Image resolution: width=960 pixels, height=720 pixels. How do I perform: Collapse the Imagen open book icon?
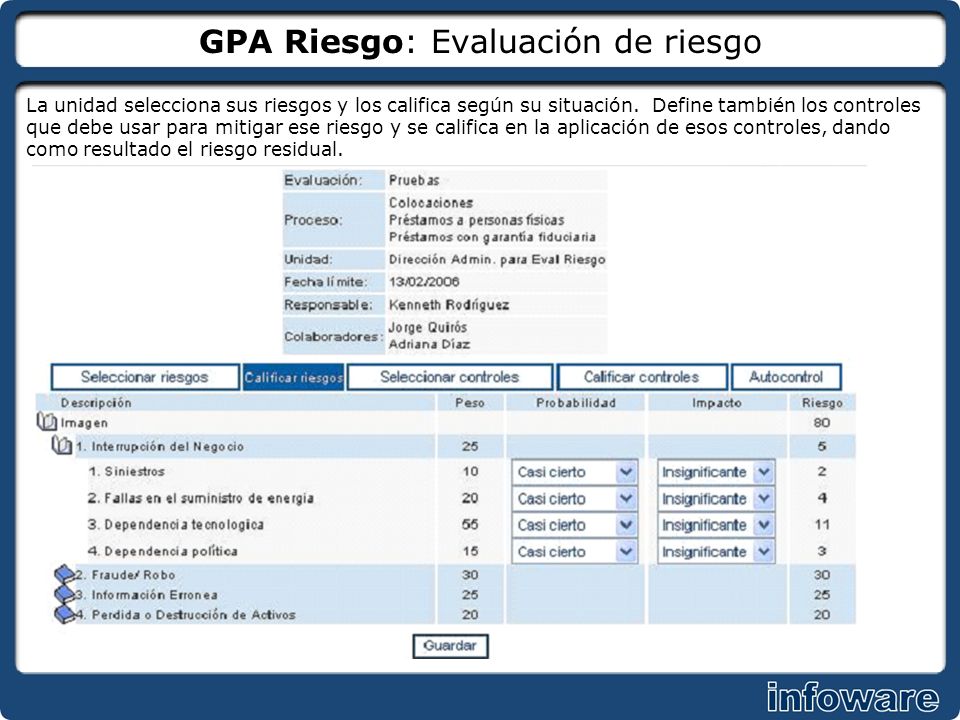click(47, 422)
